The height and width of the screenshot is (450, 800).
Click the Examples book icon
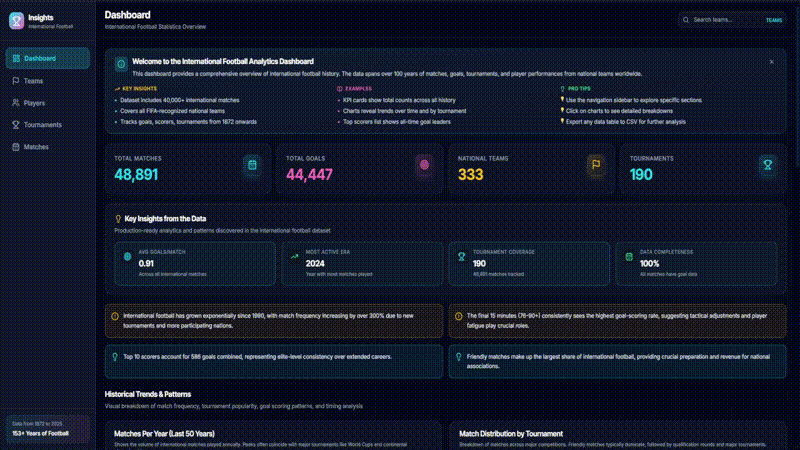pos(340,89)
